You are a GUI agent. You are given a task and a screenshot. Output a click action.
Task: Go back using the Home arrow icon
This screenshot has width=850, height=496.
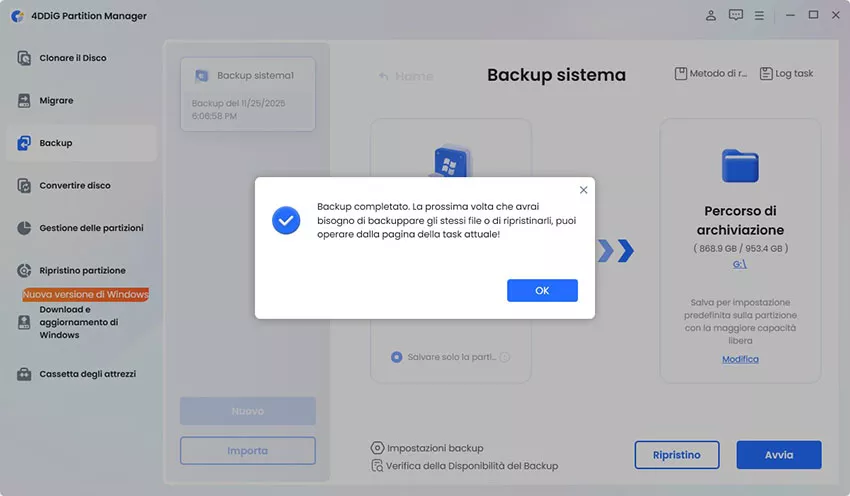coord(383,76)
